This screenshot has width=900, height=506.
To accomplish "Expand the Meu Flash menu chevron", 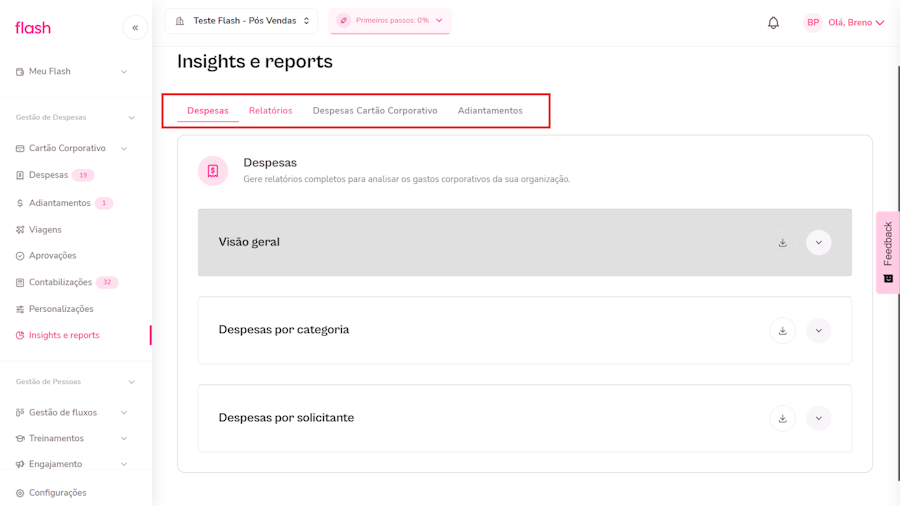I will (124, 72).
